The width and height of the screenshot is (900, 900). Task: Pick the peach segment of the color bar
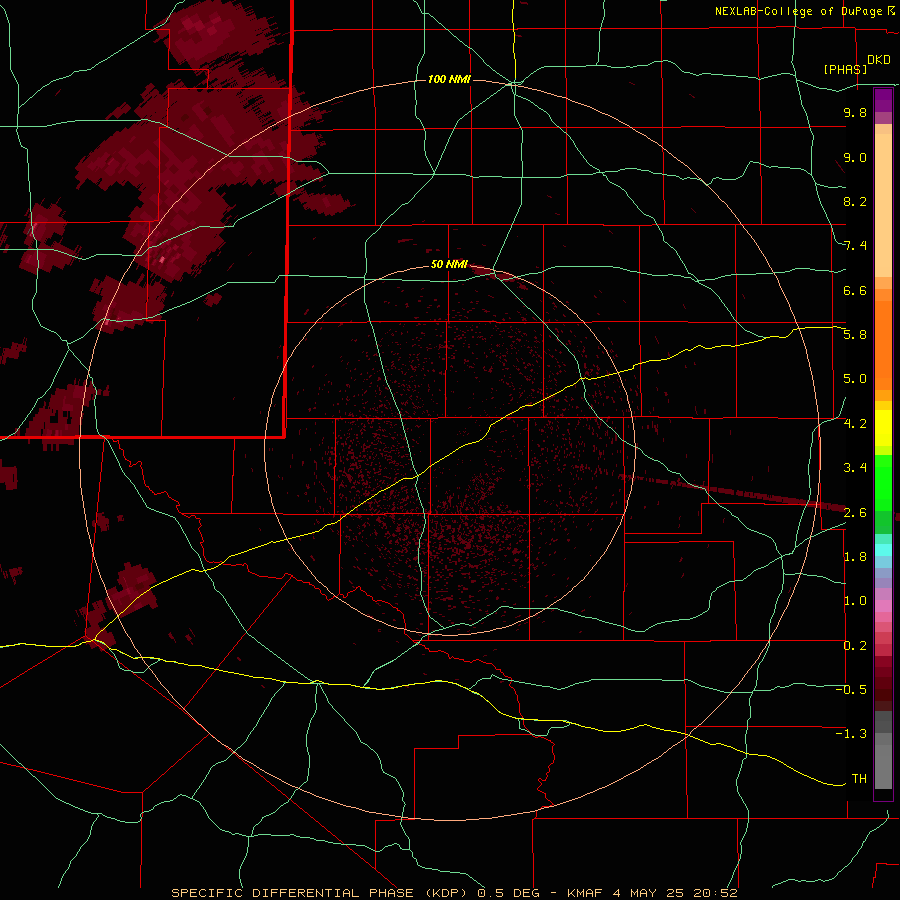[x=883, y=201]
